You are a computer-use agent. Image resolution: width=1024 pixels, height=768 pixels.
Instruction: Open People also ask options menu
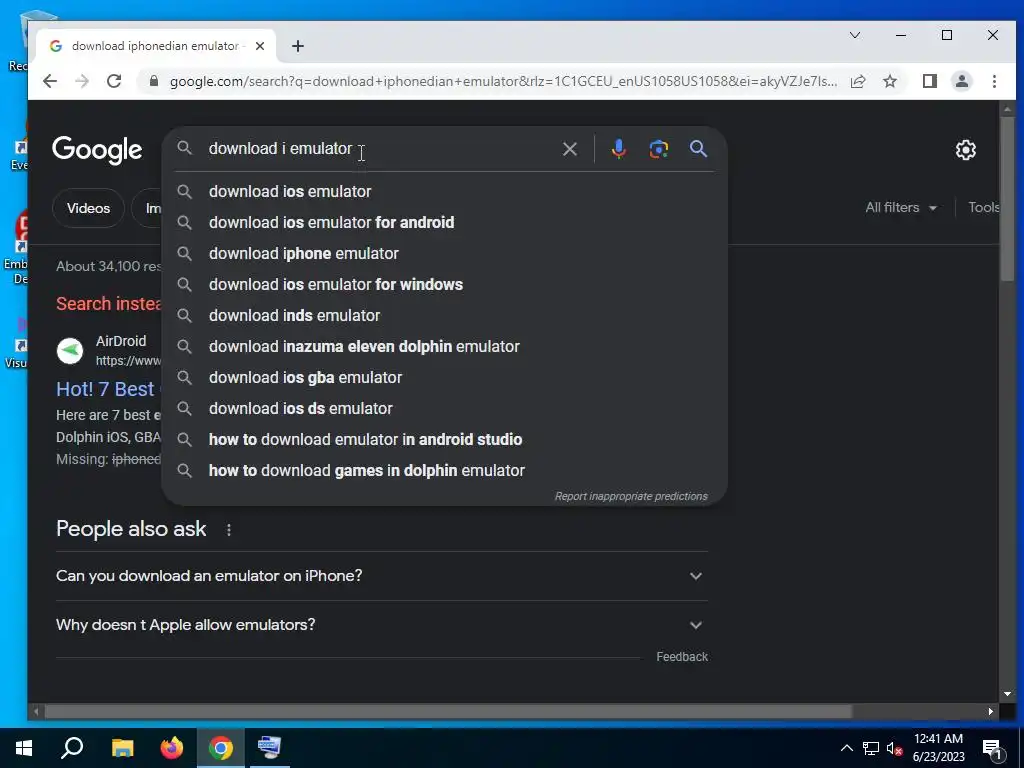[x=229, y=530]
